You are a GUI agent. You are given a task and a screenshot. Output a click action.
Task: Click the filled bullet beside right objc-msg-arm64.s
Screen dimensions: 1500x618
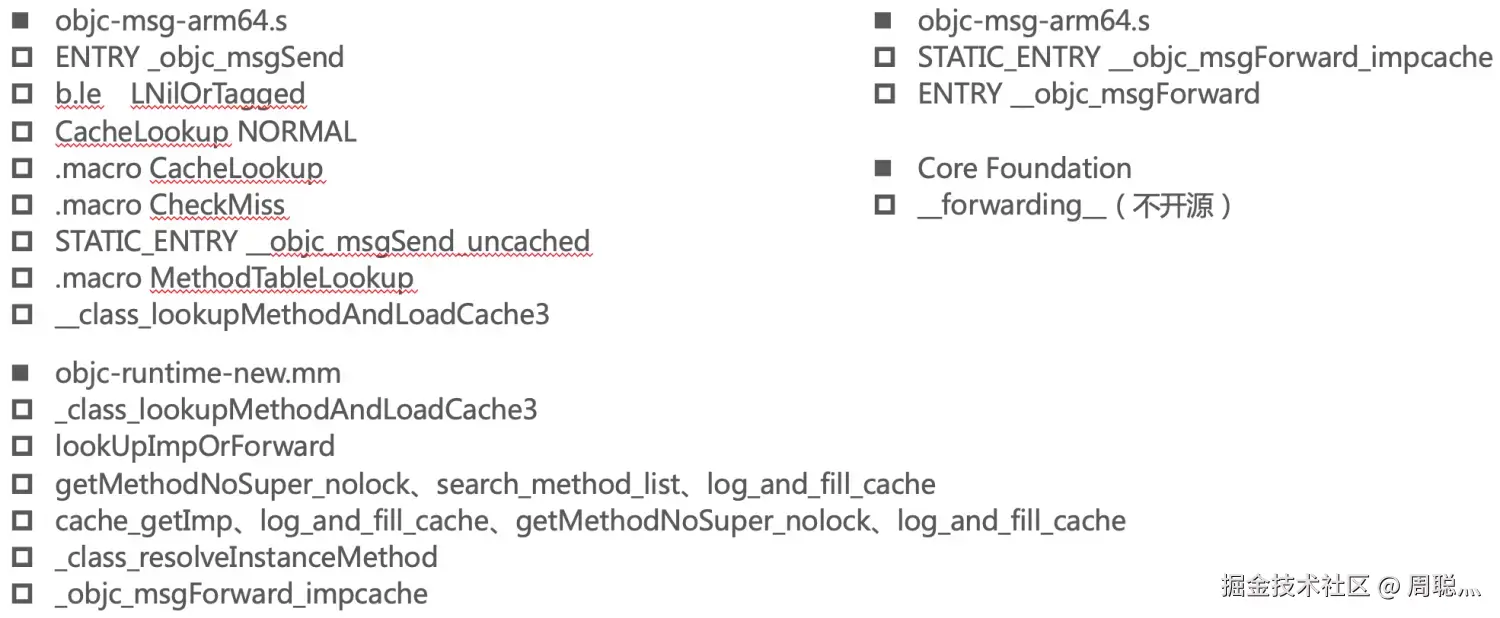click(883, 20)
